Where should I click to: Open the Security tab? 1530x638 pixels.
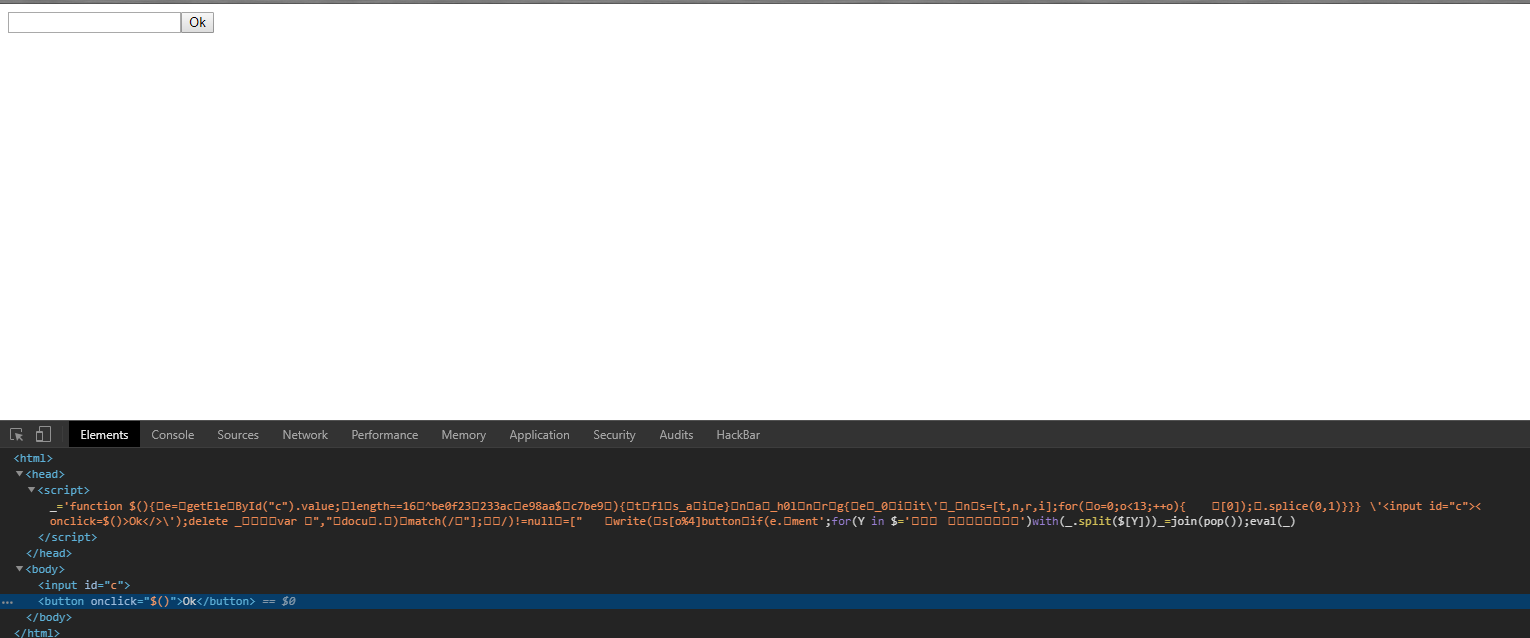pos(614,434)
